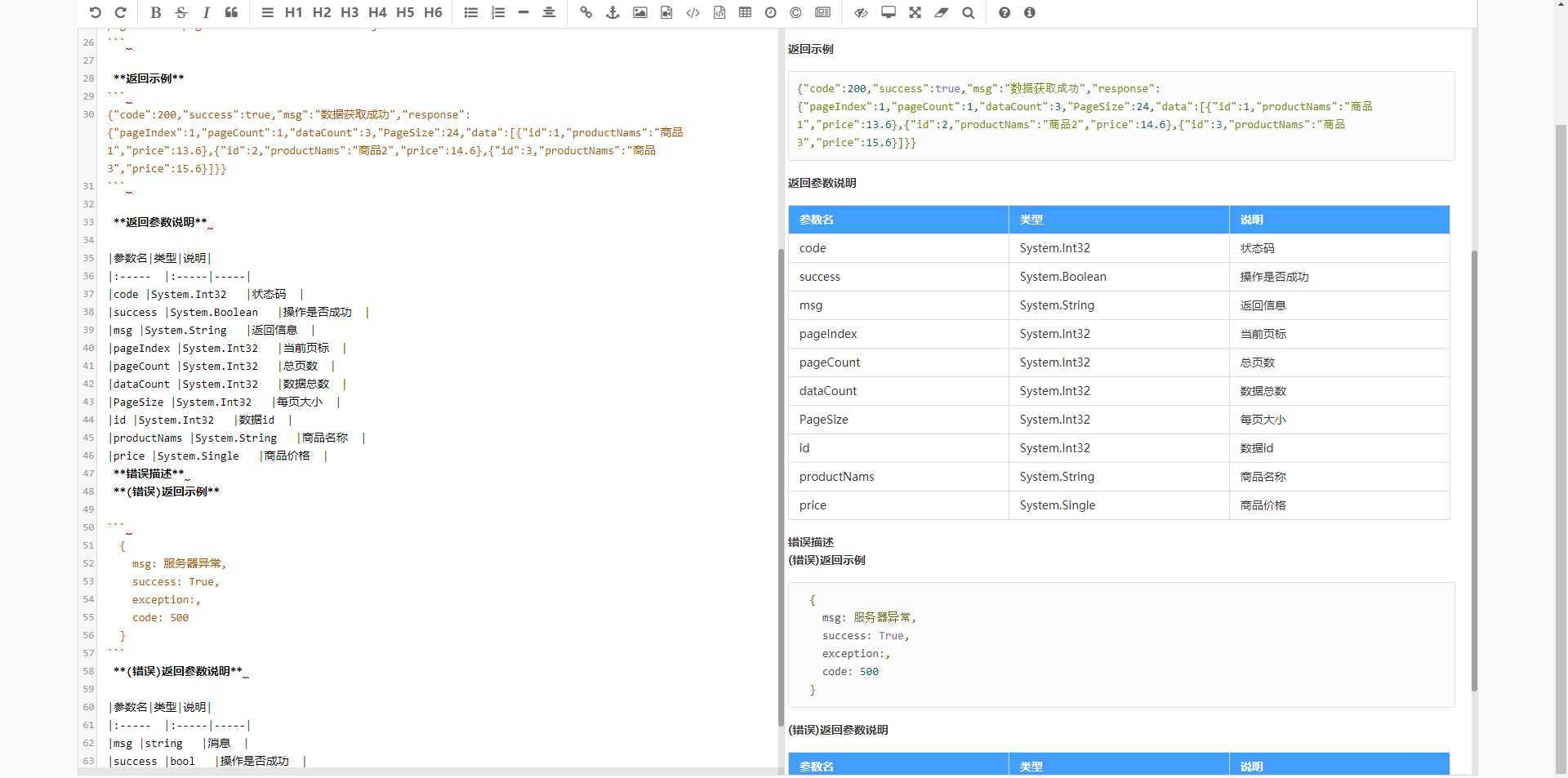Click the Undo icon in toolbar
Viewport: 1568px width, 778px height.
pos(95,12)
